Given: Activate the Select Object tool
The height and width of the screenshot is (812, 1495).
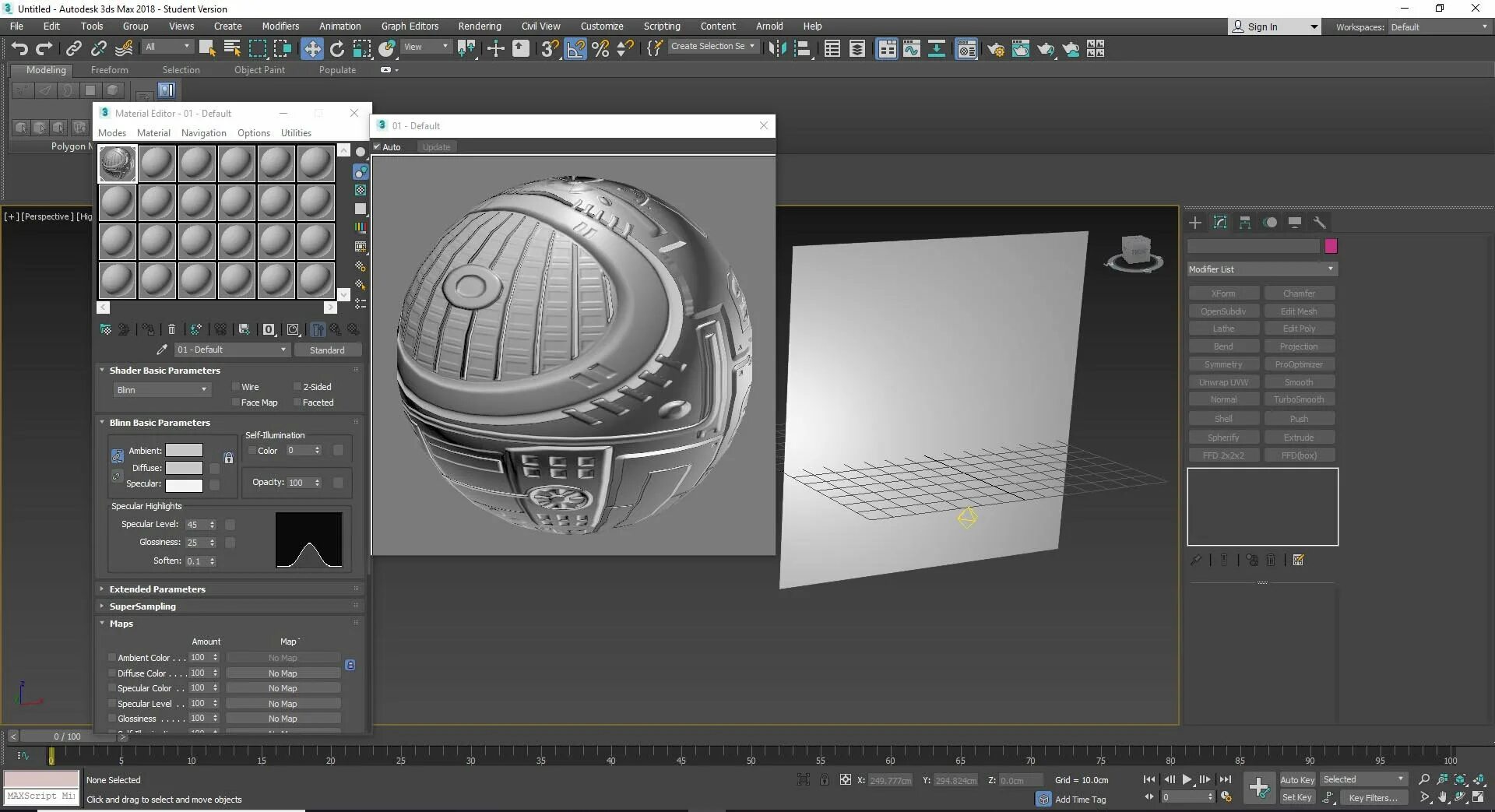Looking at the screenshot, I should [x=206, y=49].
